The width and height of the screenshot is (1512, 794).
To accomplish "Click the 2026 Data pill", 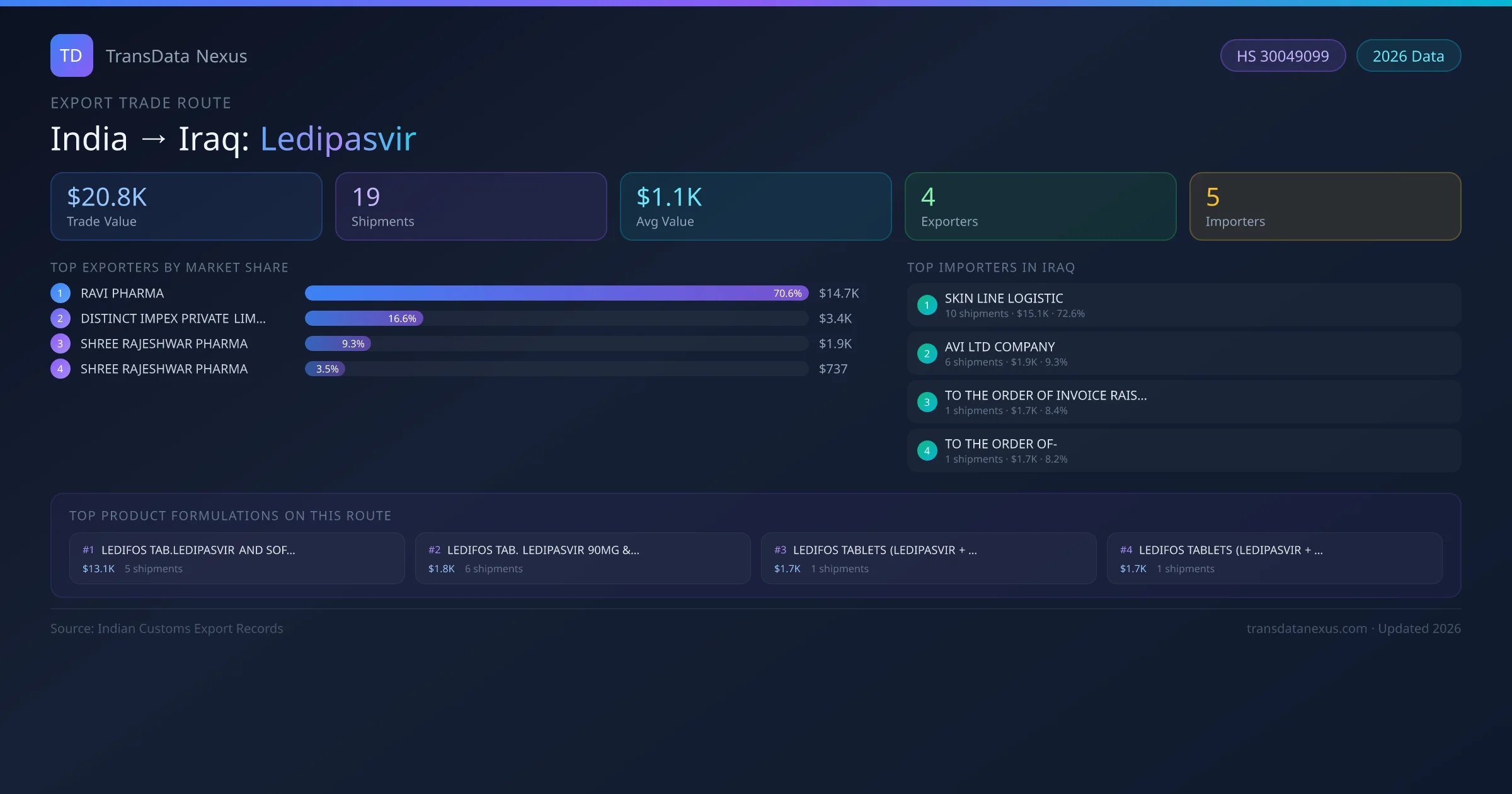I will coord(1408,56).
